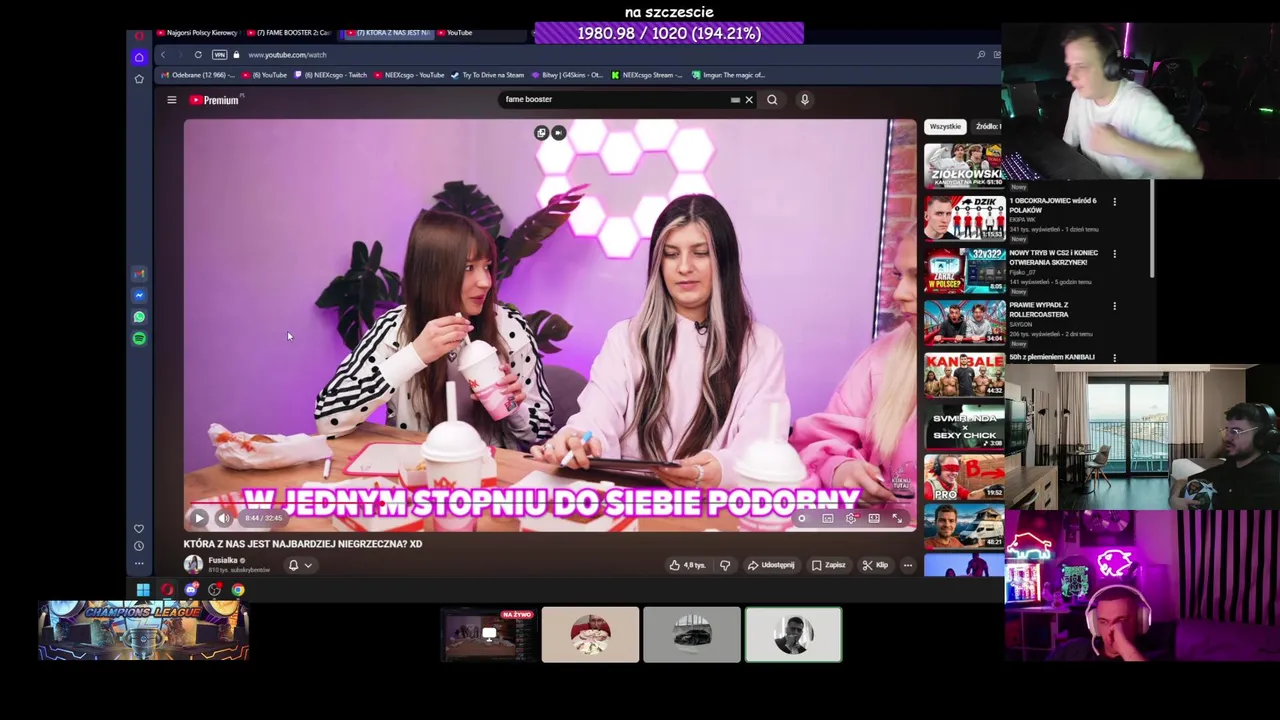The width and height of the screenshot is (1280, 720).
Task: Switch to theater mode in the player
Action: coord(874,518)
